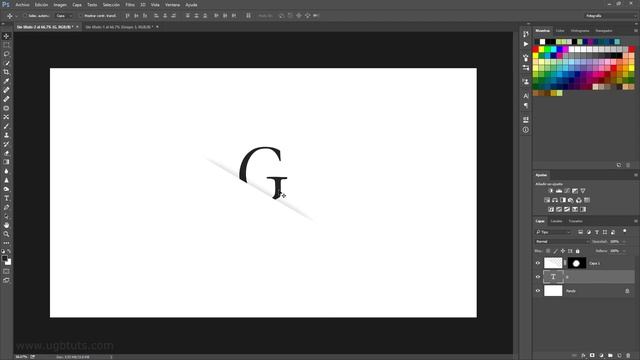Select the Lasso tool
640x360 pixels.
pyautogui.click(x=6, y=54)
